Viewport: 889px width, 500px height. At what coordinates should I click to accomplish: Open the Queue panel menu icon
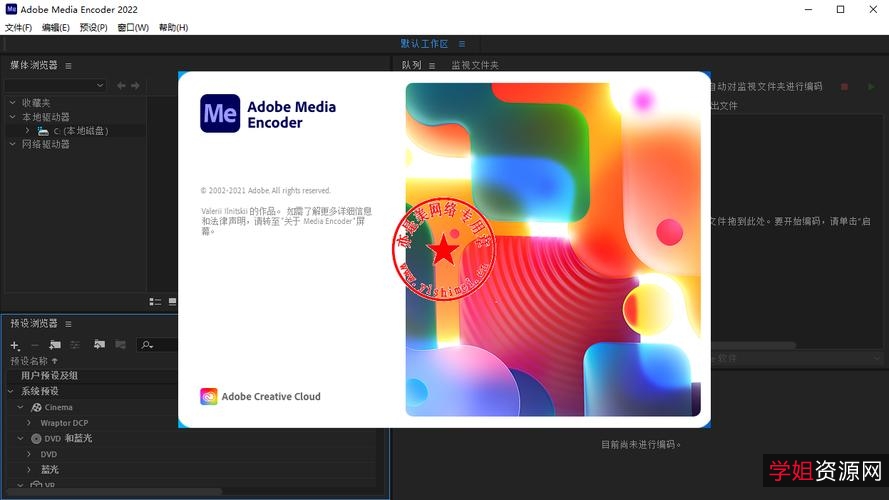click(x=432, y=66)
